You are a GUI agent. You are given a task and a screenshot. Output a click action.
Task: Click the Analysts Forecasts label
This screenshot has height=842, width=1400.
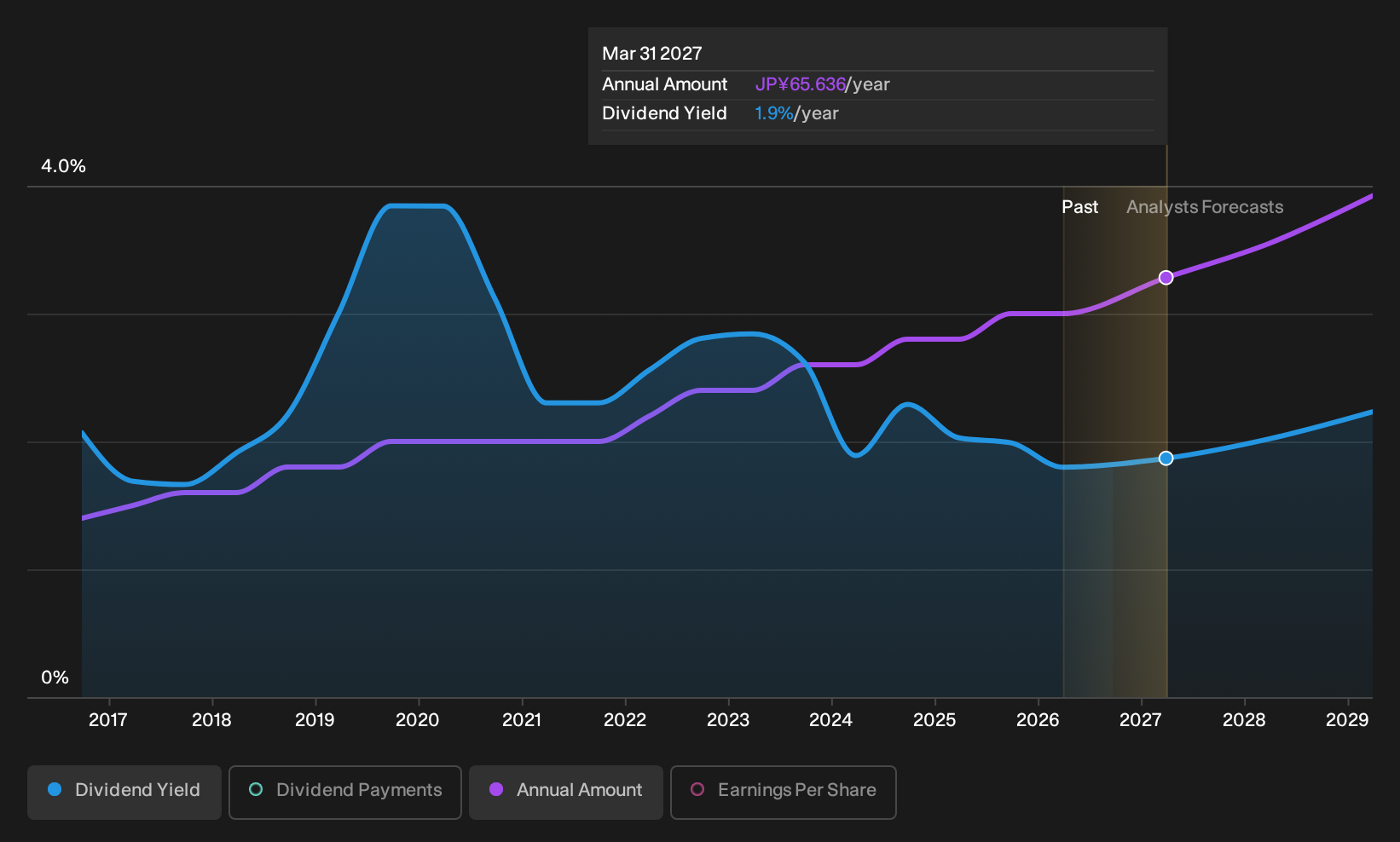1205,207
